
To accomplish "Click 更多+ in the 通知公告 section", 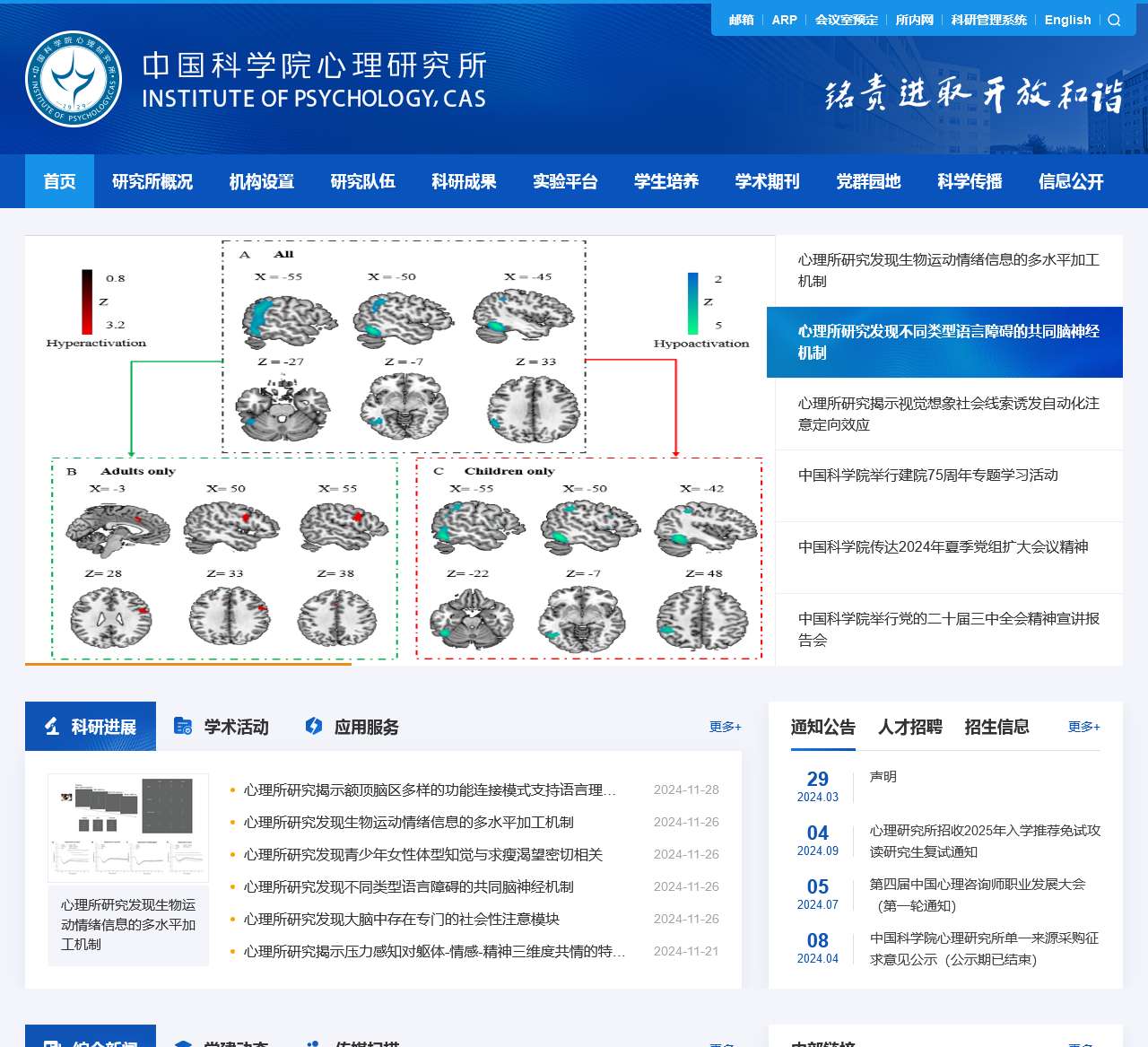I will (x=1084, y=727).
